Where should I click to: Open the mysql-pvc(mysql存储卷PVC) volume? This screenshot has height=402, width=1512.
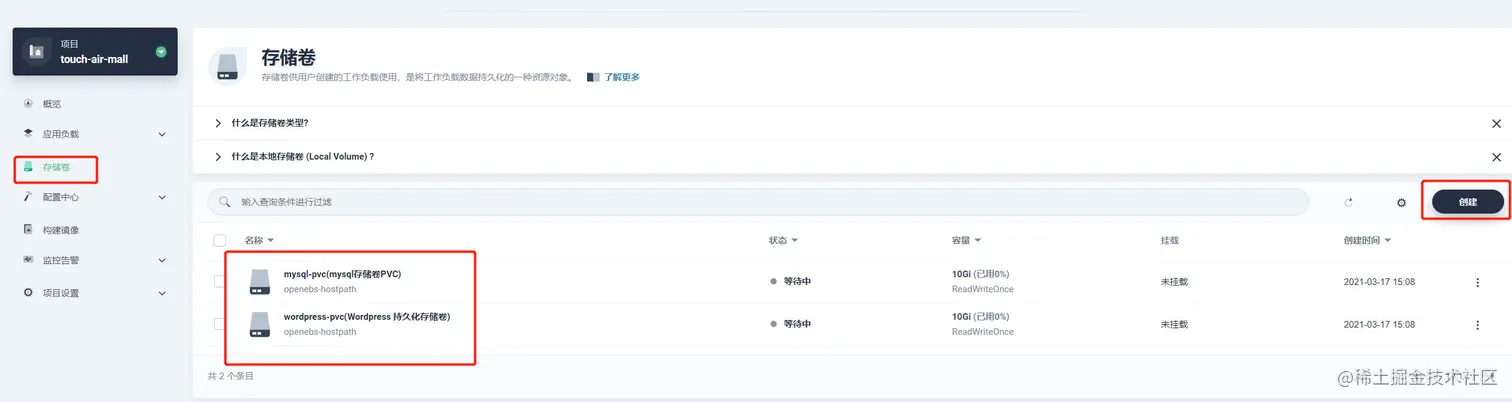(x=342, y=274)
